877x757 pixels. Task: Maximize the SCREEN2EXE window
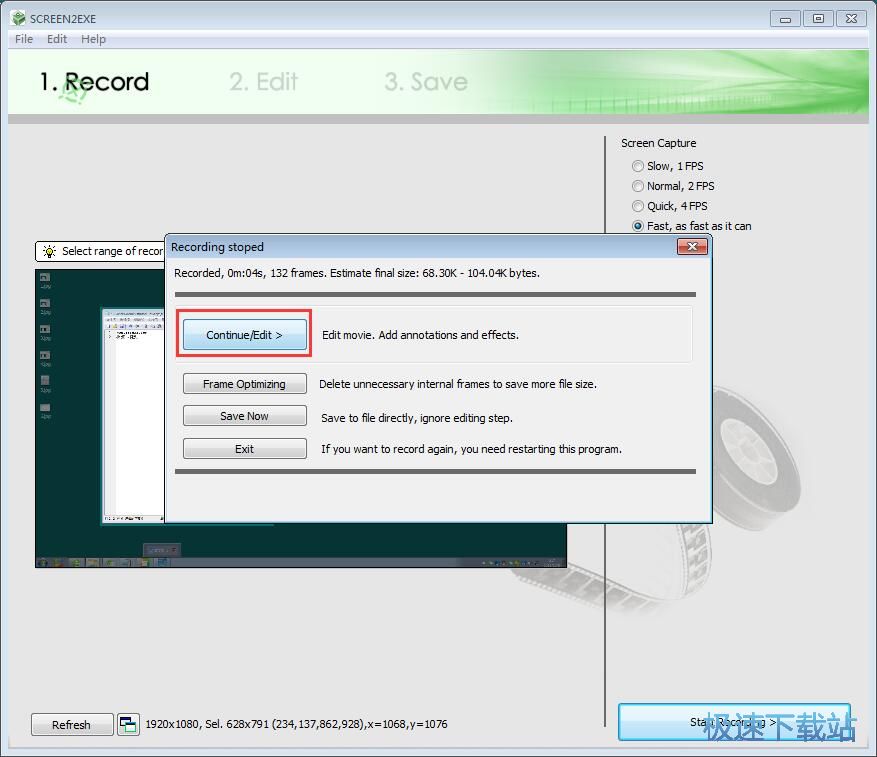click(818, 19)
